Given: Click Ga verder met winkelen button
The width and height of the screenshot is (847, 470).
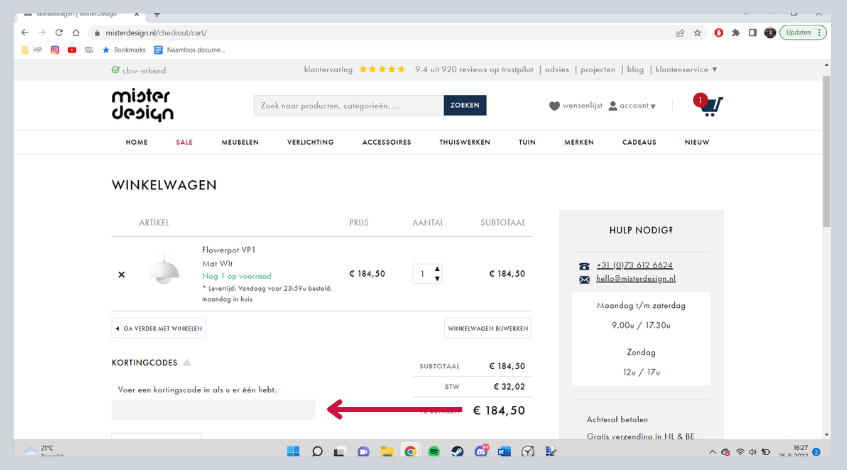Looking at the screenshot, I should (159, 328).
